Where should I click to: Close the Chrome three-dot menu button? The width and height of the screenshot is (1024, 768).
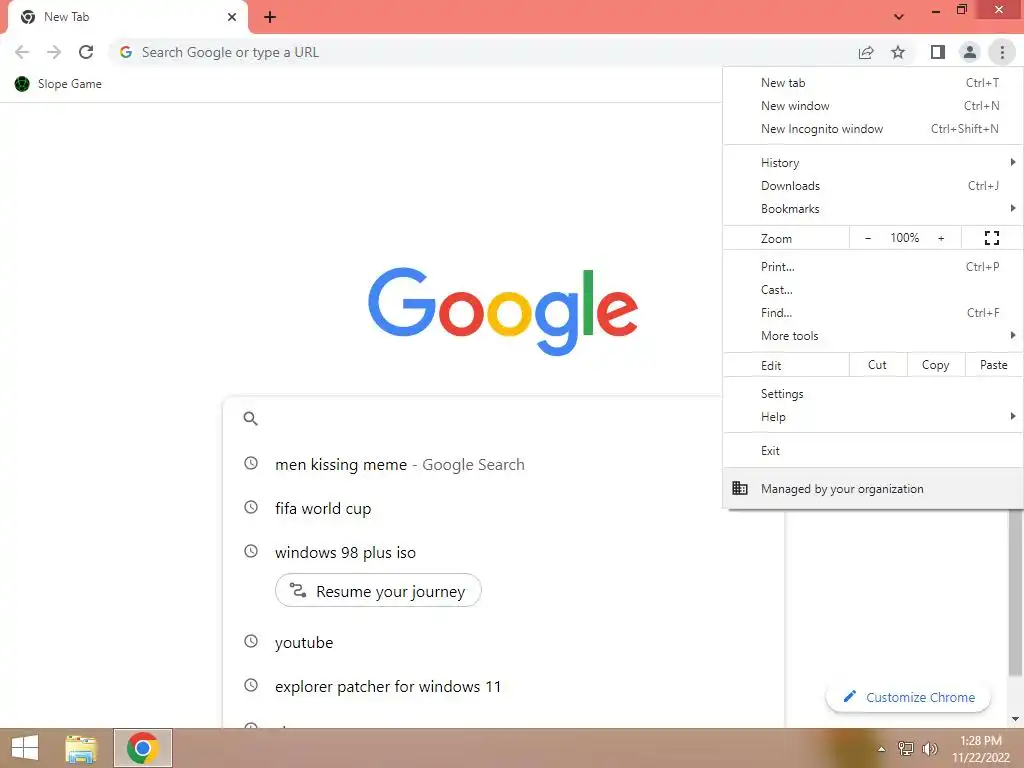coord(1002,52)
